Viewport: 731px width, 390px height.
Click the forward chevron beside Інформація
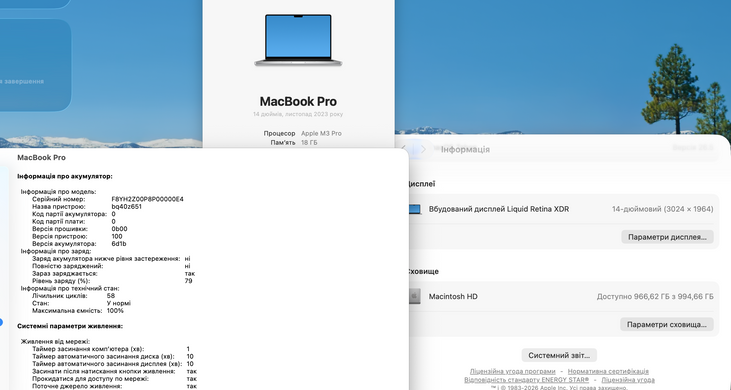tap(423, 149)
